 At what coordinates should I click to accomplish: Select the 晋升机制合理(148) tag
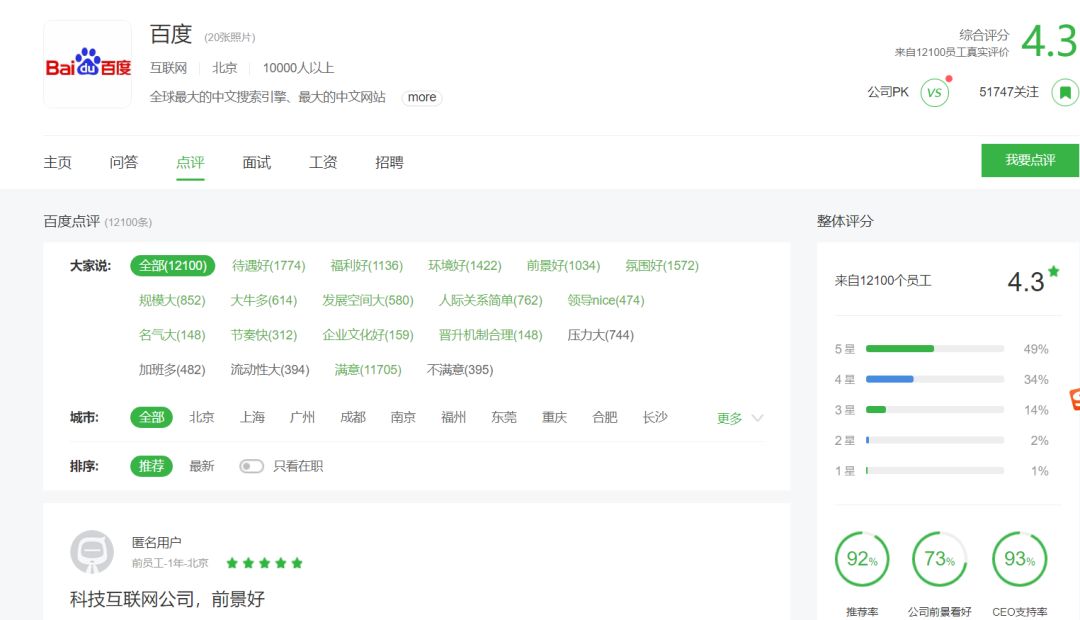pos(490,335)
